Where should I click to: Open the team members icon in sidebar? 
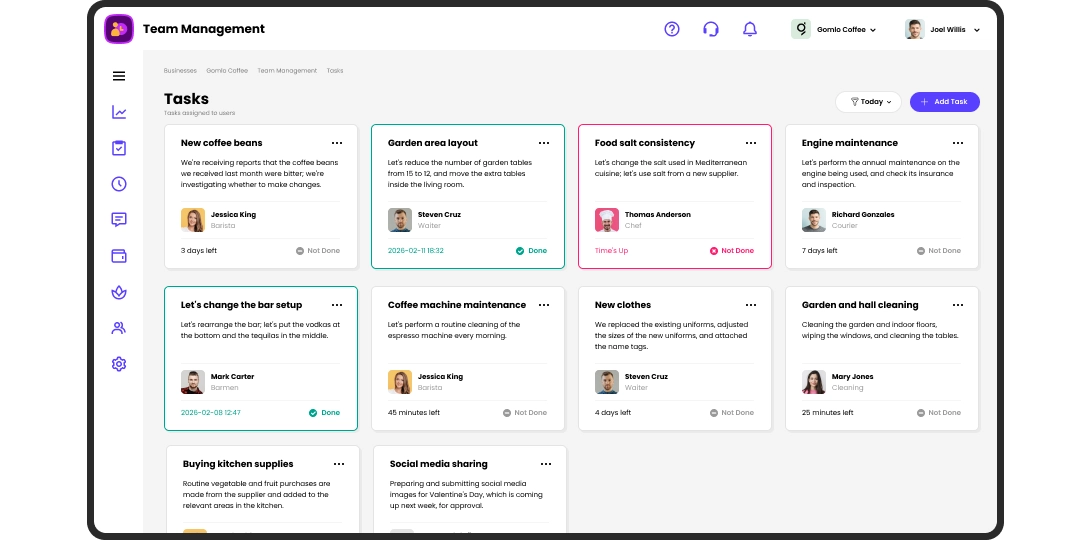[119, 328]
